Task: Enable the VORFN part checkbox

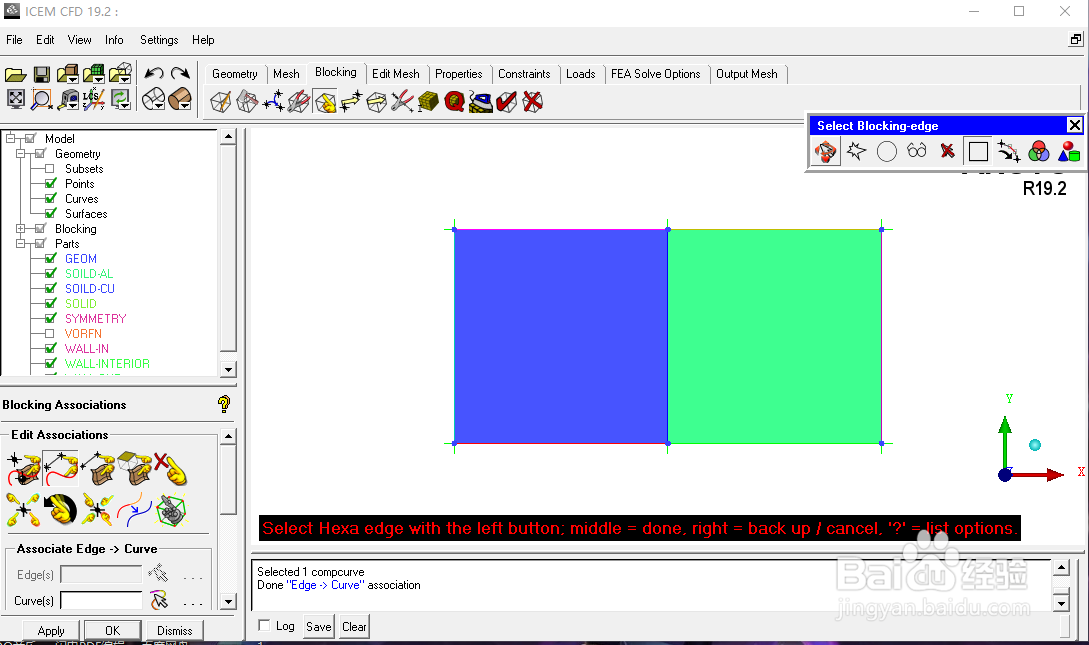Action: tap(50, 333)
